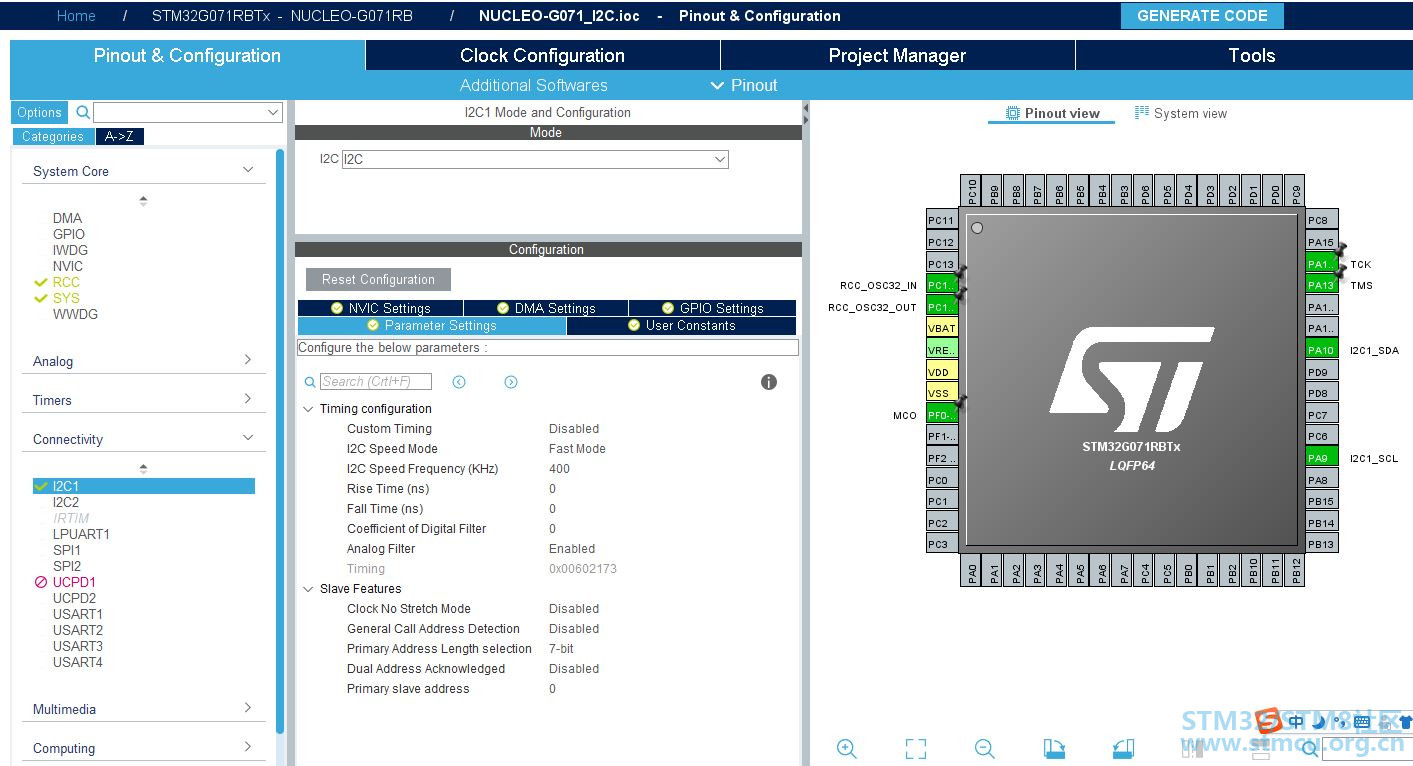1413x766 pixels.
Task: Click pin PA8 on the chip
Action: point(1322,480)
